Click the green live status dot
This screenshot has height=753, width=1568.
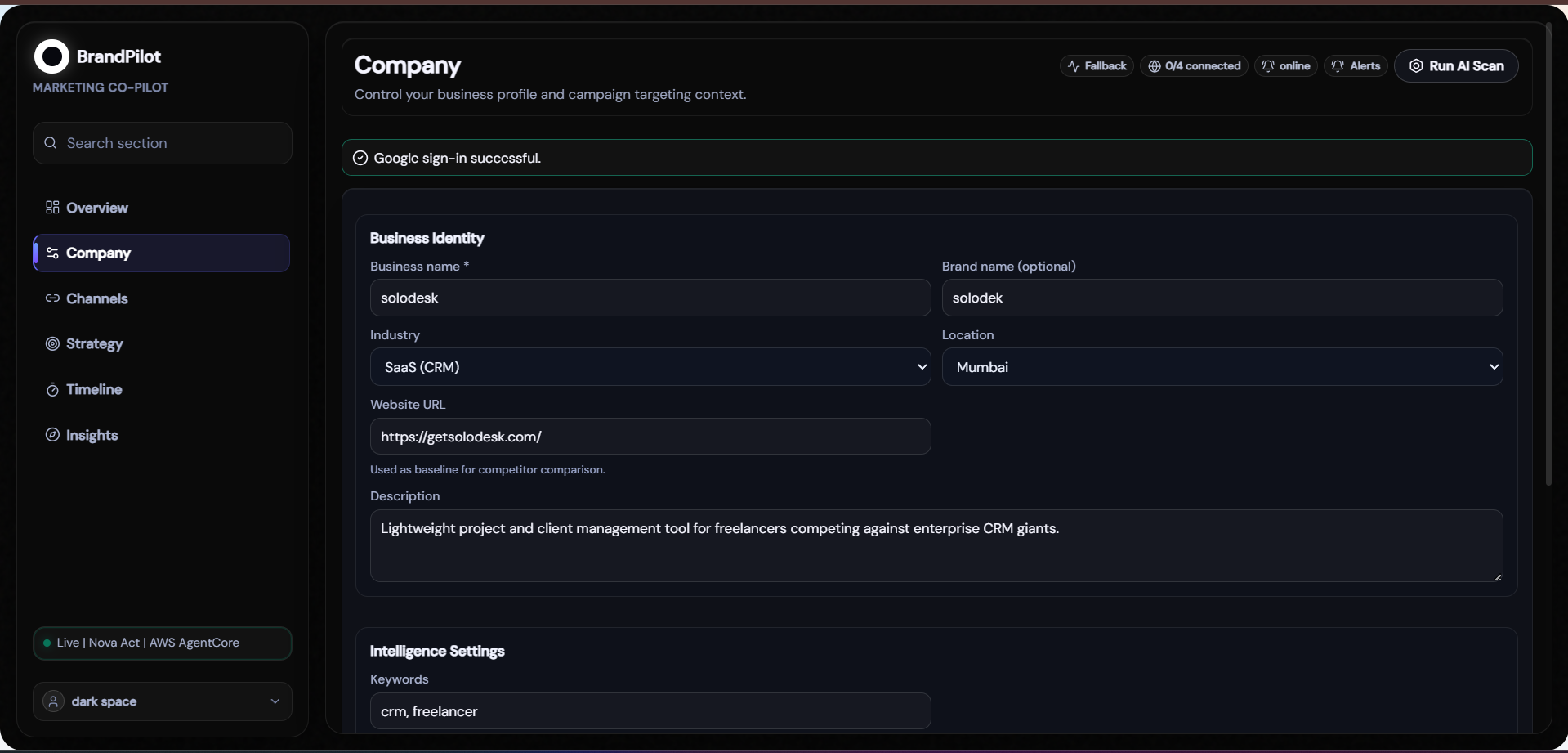coord(47,643)
